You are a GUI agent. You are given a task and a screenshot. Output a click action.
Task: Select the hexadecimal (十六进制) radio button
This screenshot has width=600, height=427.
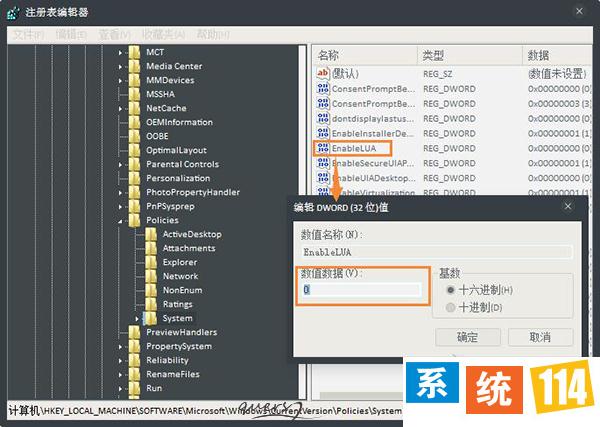point(450,290)
